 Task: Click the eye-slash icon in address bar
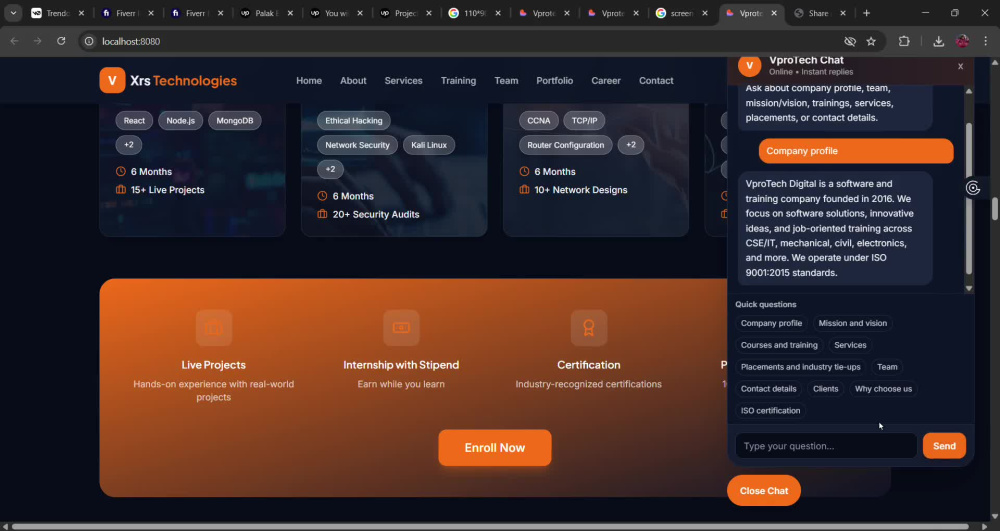(x=850, y=41)
